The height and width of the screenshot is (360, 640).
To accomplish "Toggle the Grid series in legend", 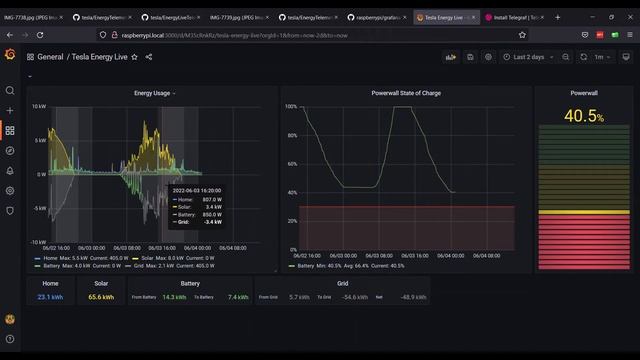I will coord(139,266).
